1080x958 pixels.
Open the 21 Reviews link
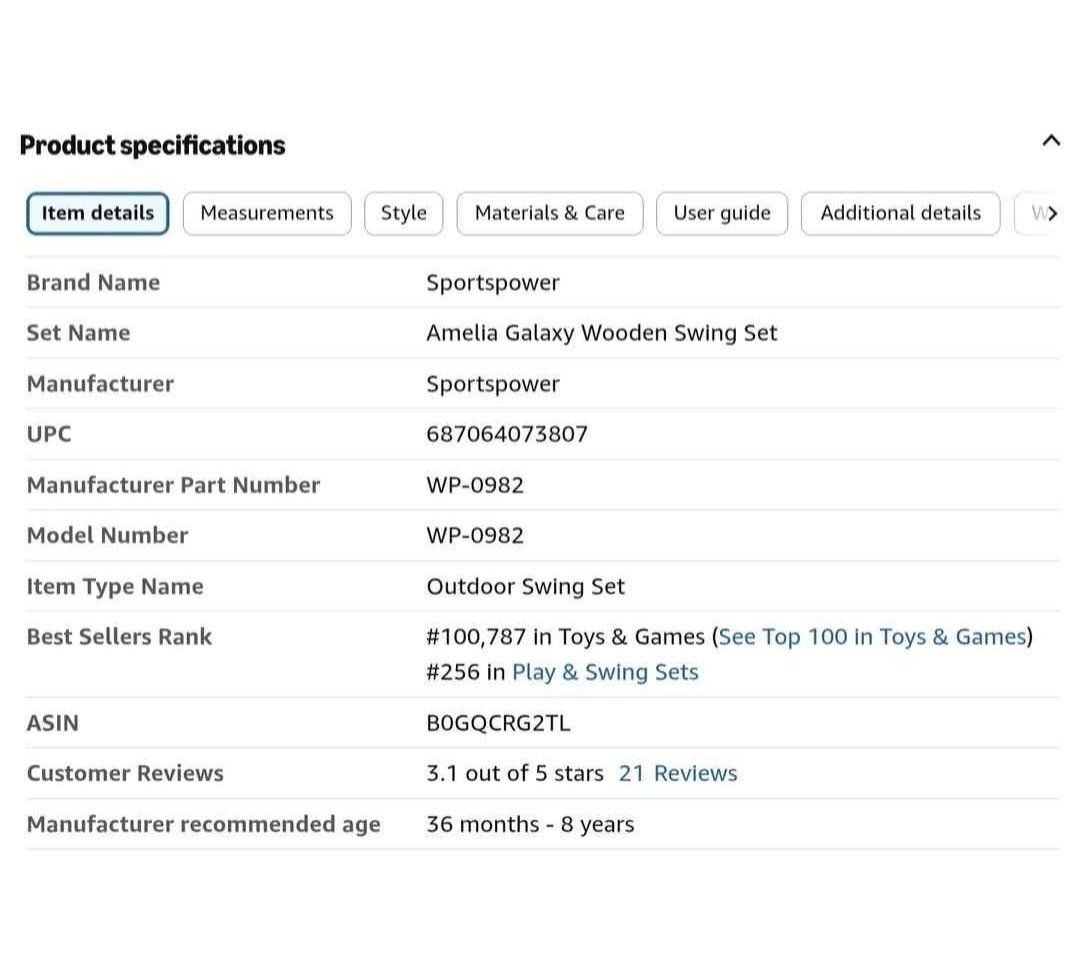click(678, 773)
